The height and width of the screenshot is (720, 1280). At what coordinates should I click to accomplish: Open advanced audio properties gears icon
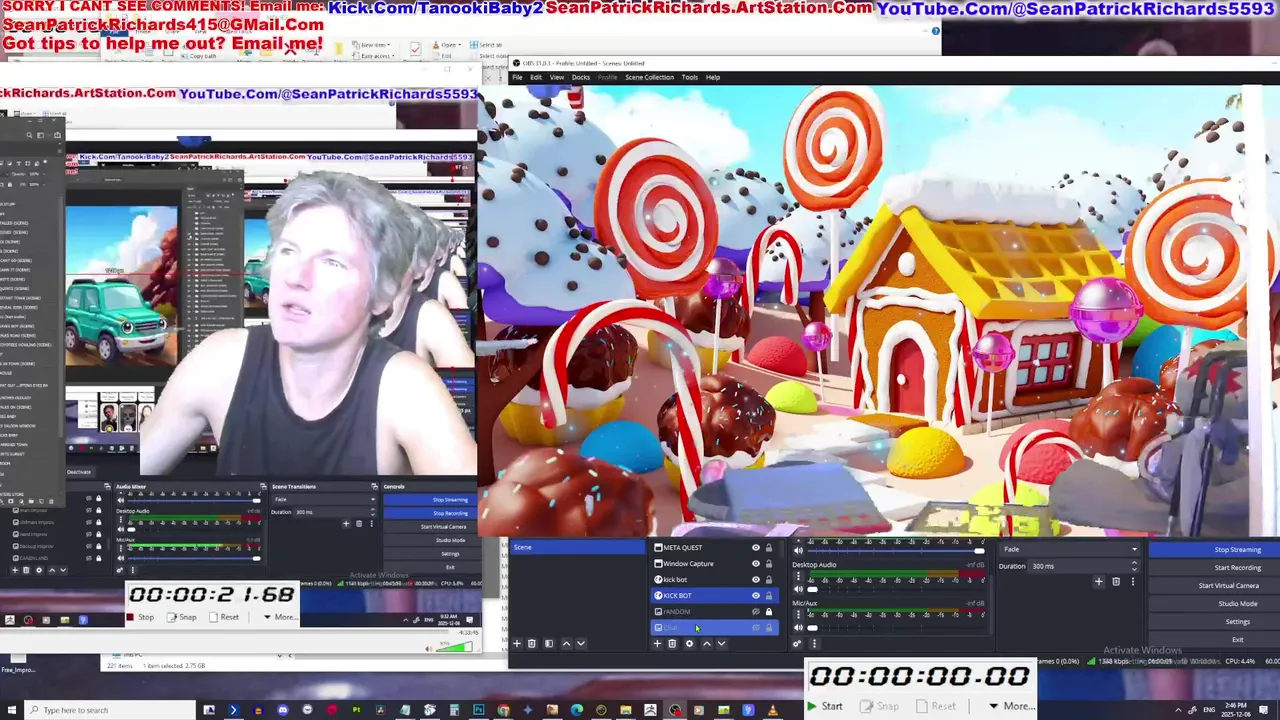point(798,643)
